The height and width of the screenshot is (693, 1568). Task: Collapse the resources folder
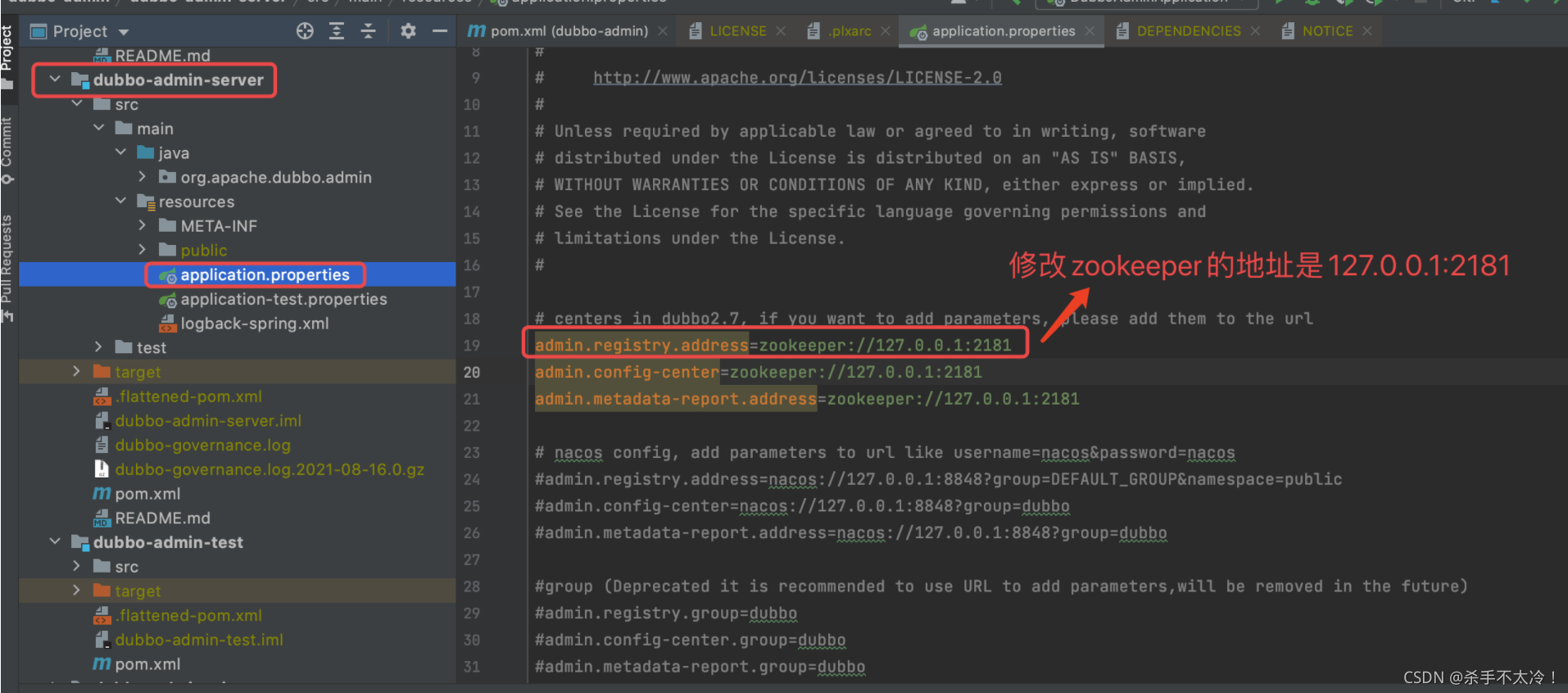[x=121, y=201]
